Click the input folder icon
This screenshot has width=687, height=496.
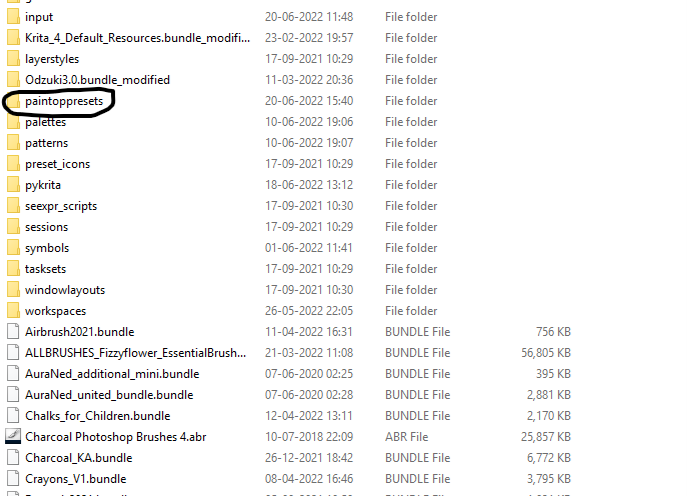[13, 17]
